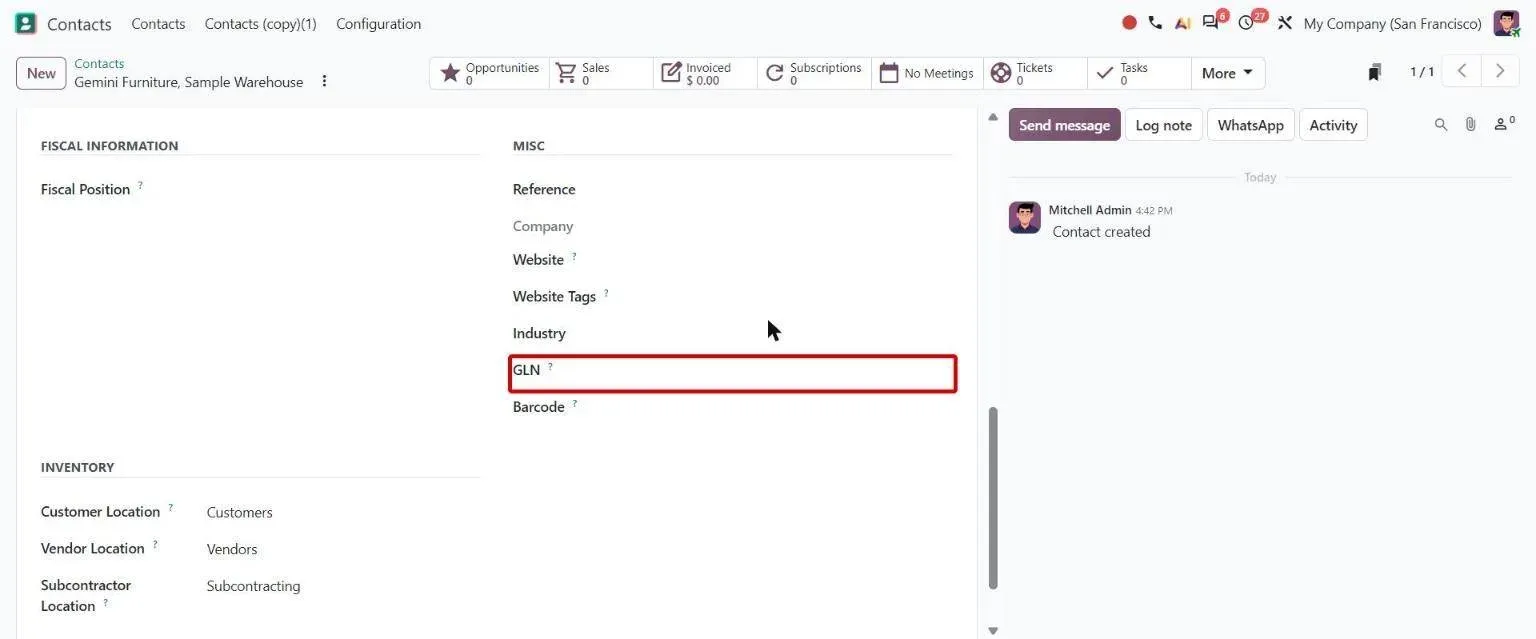Expand the More dropdown
Viewport: 1536px width, 639px height.
[x=1227, y=73]
